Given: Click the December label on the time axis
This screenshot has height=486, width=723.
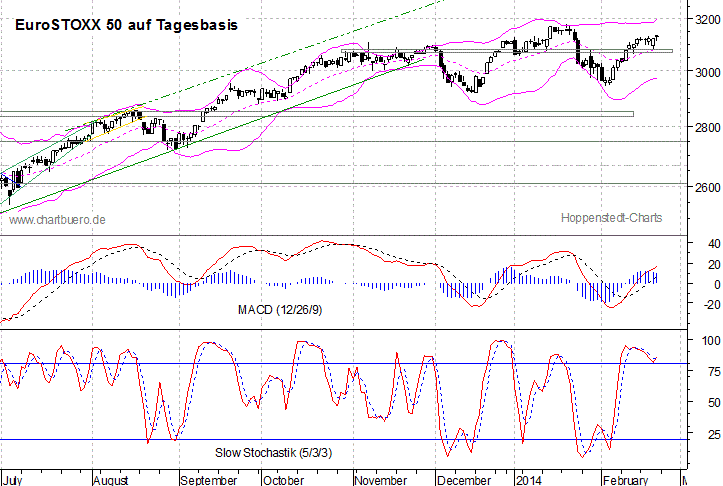Looking at the screenshot, I should click(x=464, y=480).
